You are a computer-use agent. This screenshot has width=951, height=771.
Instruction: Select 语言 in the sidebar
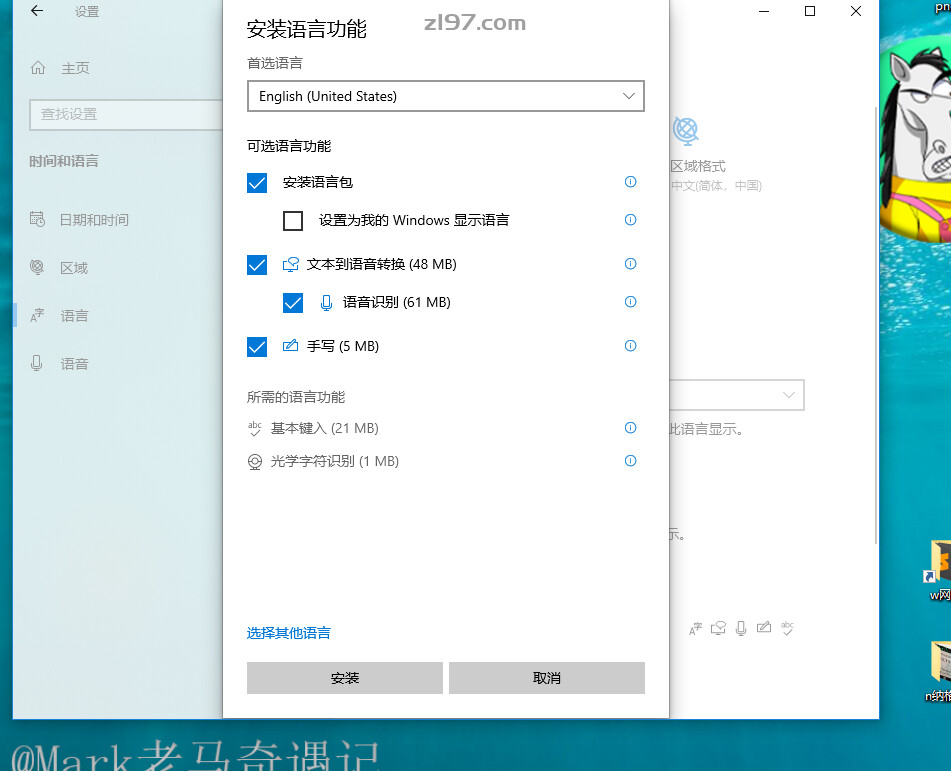pyautogui.click(x=74, y=315)
